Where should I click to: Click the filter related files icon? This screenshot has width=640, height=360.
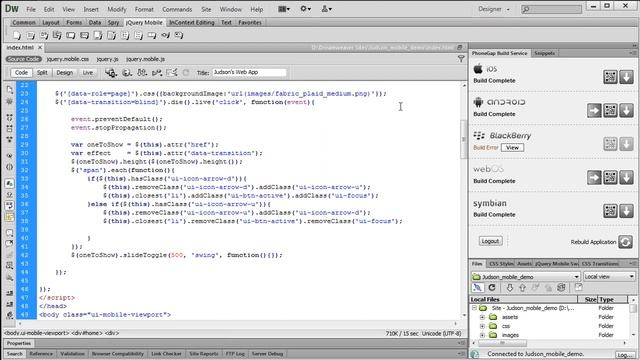coord(461,59)
